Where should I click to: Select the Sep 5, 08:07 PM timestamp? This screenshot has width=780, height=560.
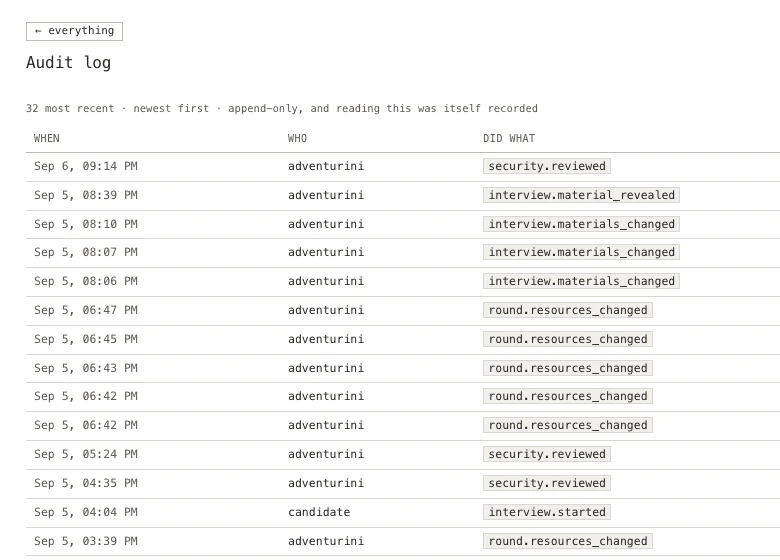coord(86,252)
